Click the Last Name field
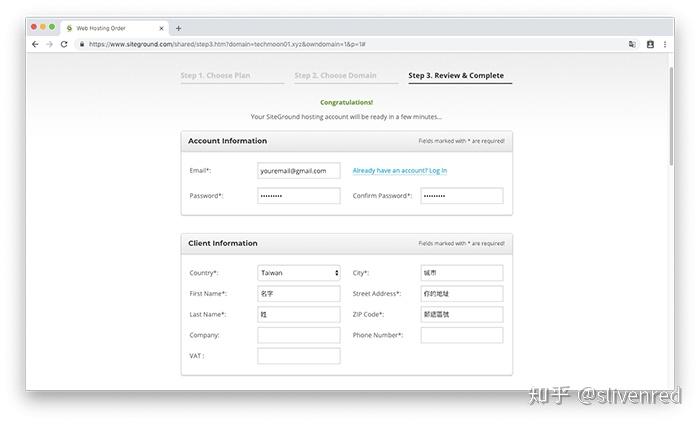 tap(299, 314)
